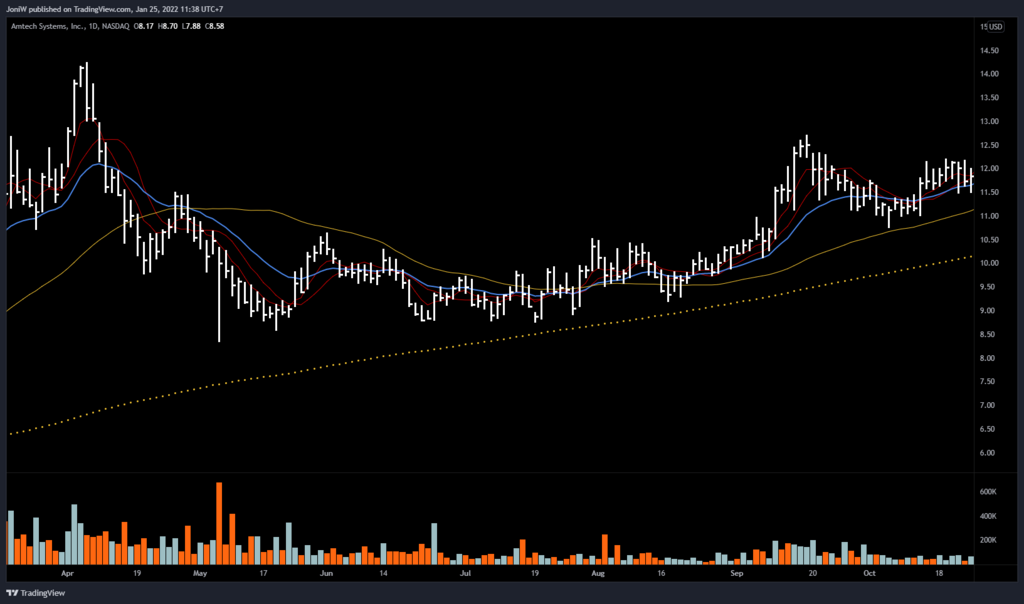Click the 14.50 price label on axis
Image resolution: width=1024 pixels, height=604 pixels.
988,50
